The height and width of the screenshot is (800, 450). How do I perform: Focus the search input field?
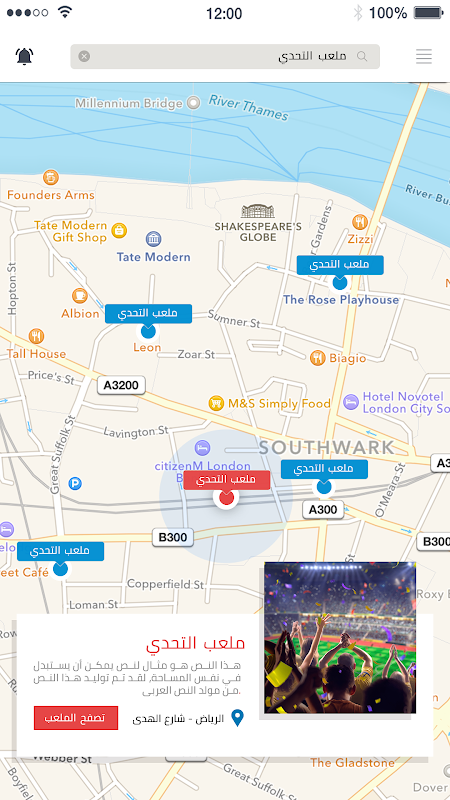click(225, 57)
